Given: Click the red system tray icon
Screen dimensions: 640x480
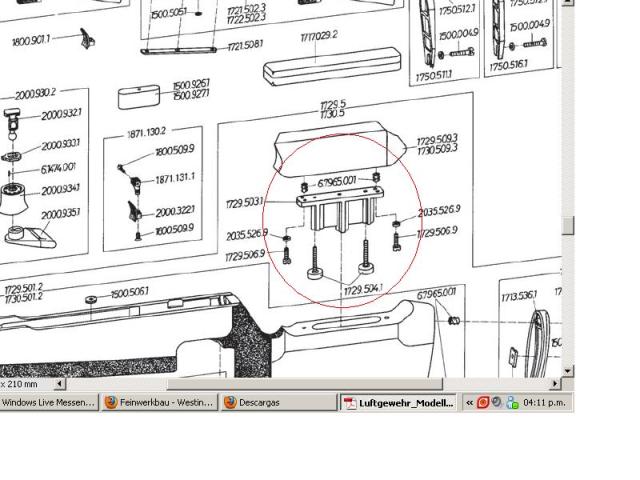Looking at the screenshot, I should pyautogui.click(x=483, y=403).
